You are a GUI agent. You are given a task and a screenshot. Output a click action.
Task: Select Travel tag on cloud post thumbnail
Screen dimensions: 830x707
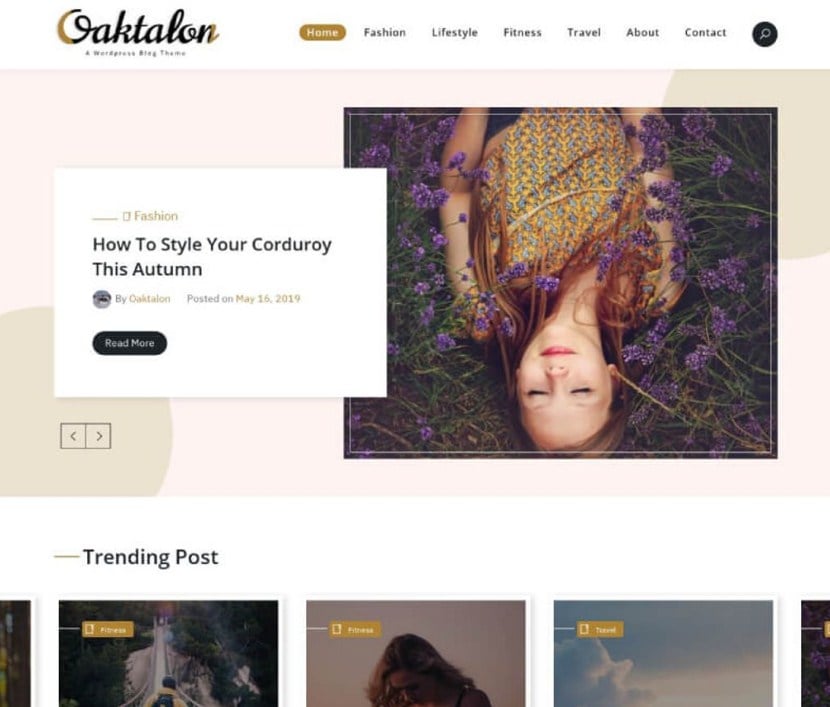[600, 629]
